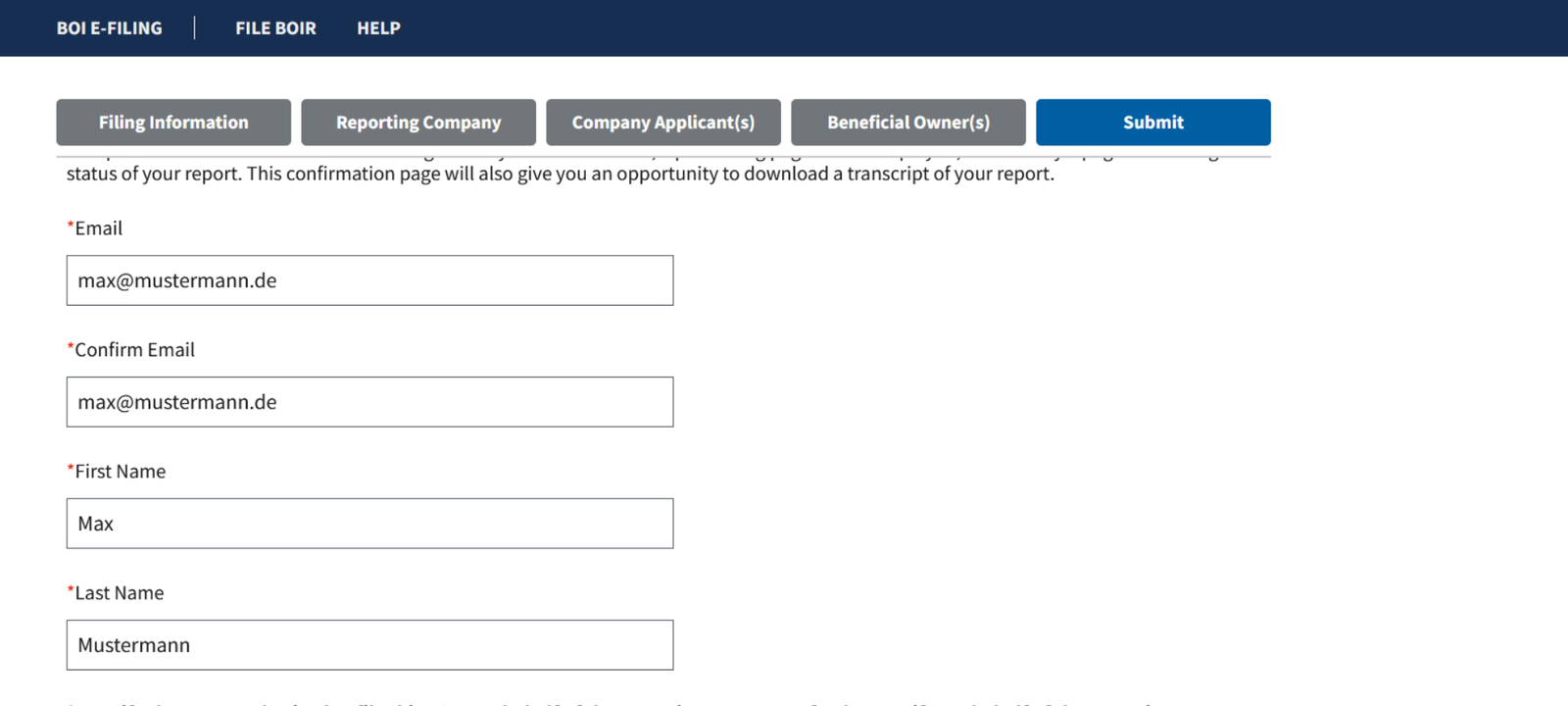Select the First Name text box
Screen dimensions: 1568x706
coord(369,524)
